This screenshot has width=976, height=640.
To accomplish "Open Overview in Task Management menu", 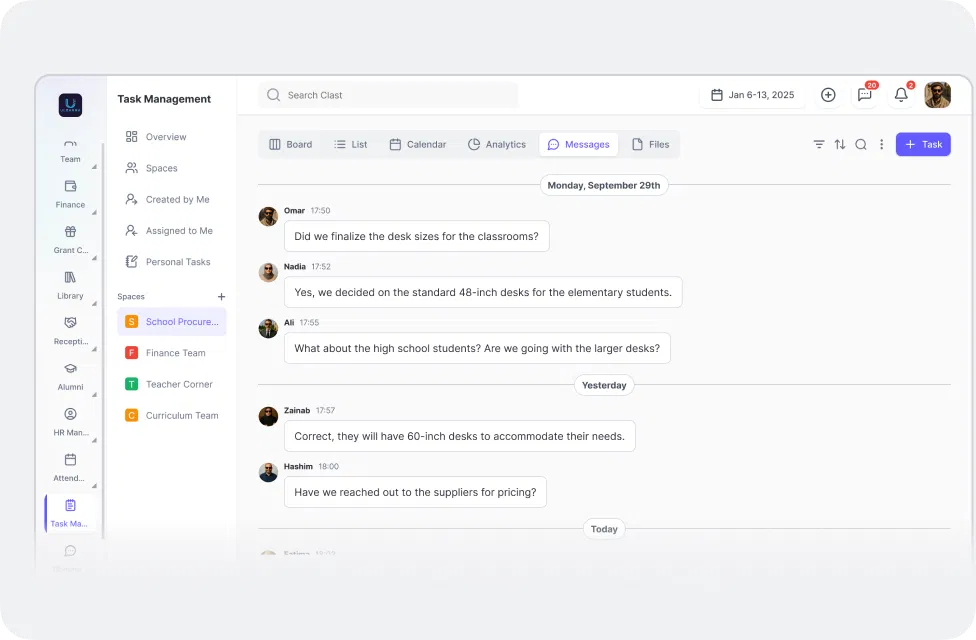I will 171,137.
